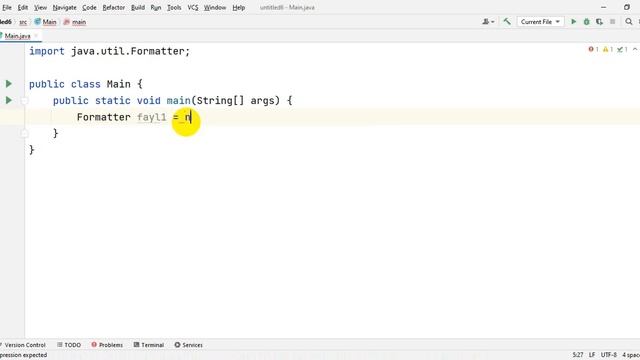The width and height of the screenshot is (640, 360).
Task: Collapse main method code fold marker
Action: 24,100
